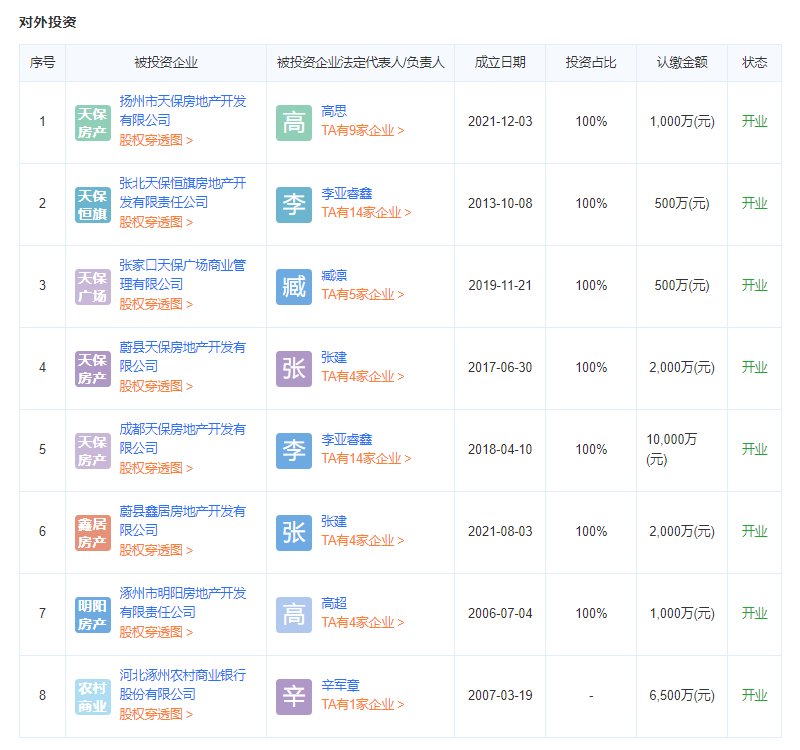Expand 股权穿透图 for 扬州市天保房地产
800x750 pixels.
pos(156,140)
